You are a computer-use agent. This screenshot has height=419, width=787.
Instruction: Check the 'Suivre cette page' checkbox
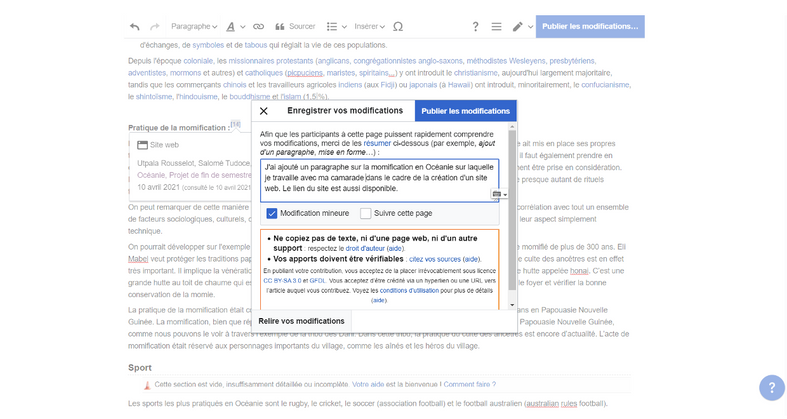pos(365,213)
